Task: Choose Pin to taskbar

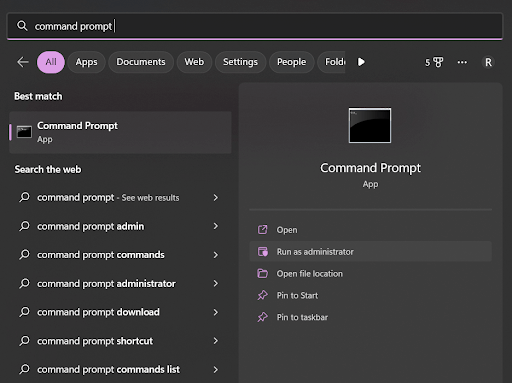Action: point(370,317)
